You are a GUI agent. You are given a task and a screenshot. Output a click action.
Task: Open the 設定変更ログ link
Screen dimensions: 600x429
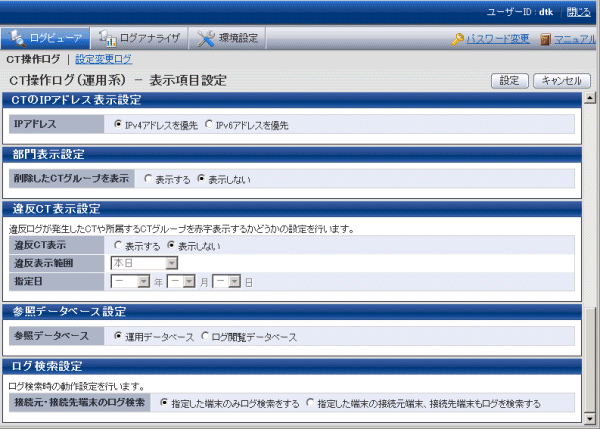[x=103, y=59]
